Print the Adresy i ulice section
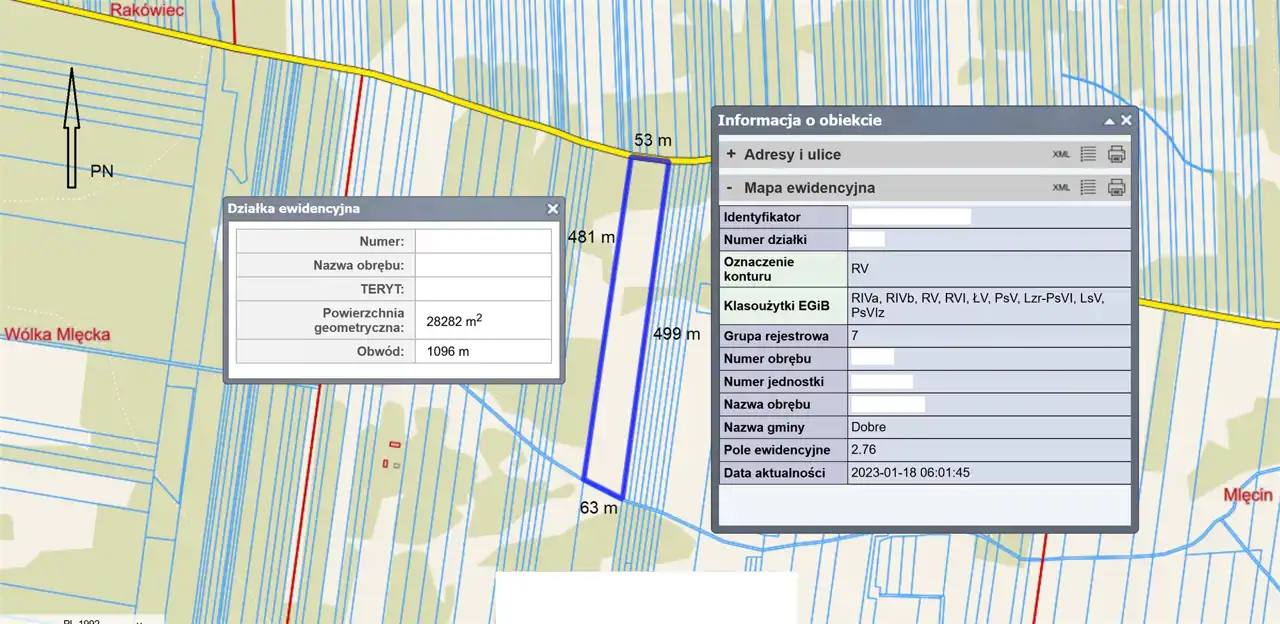Viewport: 1280px width, 624px height. pyautogui.click(x=1117, y=155)
